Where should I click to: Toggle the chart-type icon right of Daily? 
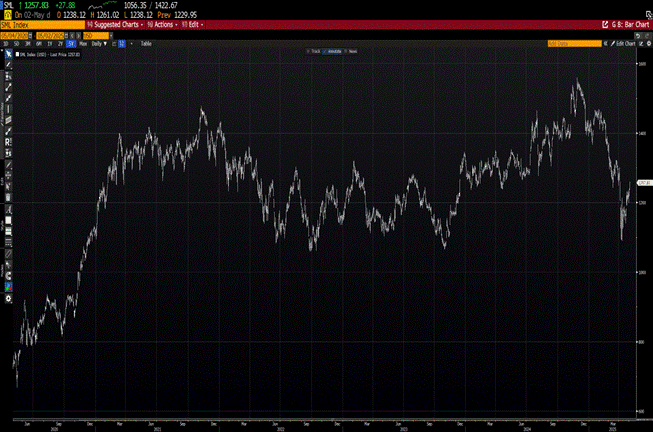tap(114, 44)
